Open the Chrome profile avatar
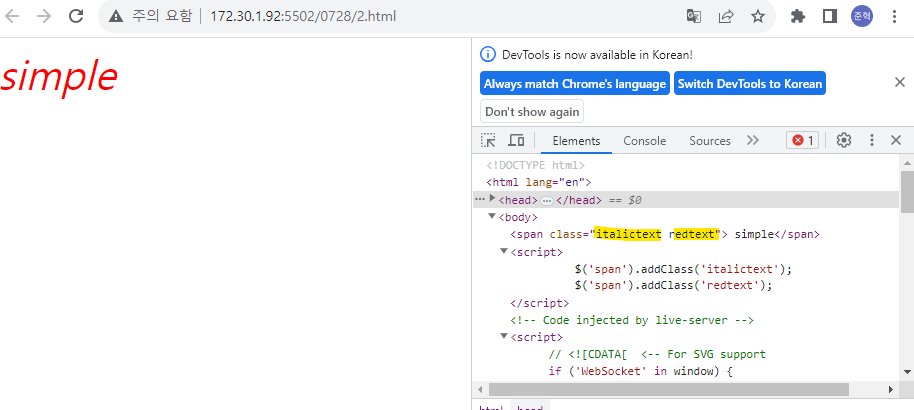The width and height of the screenshot is (914, 410). tap(862, 16)
